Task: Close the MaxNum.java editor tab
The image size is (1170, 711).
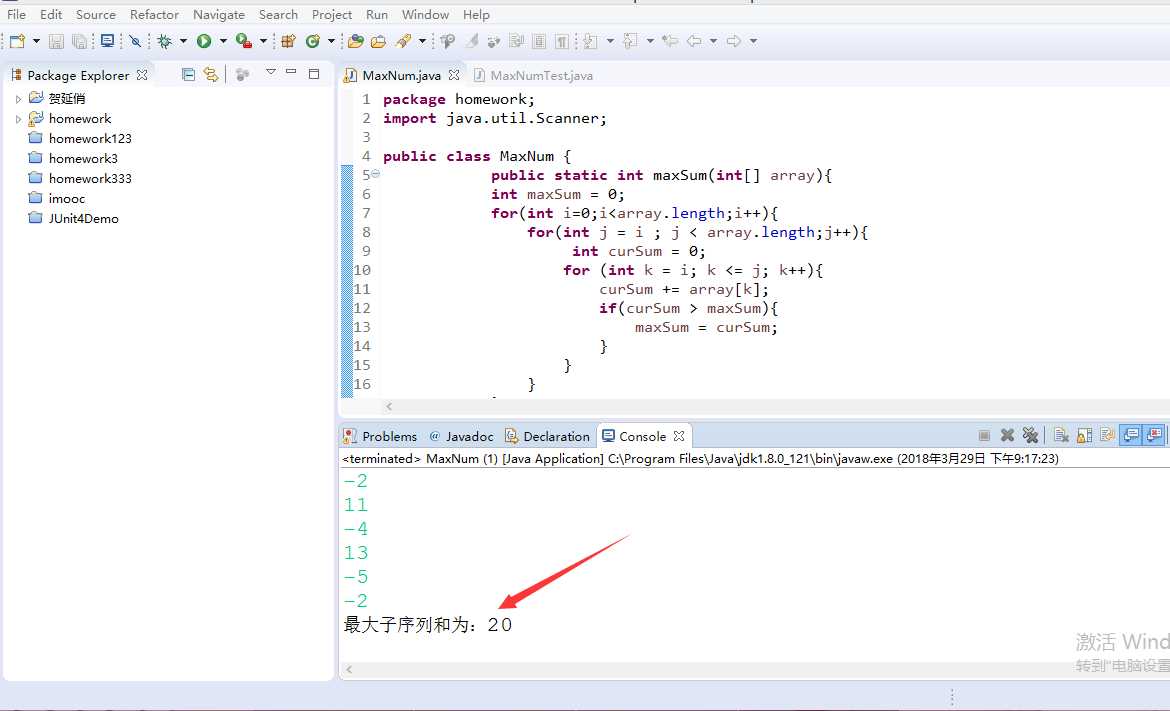Action: point(454,75)
